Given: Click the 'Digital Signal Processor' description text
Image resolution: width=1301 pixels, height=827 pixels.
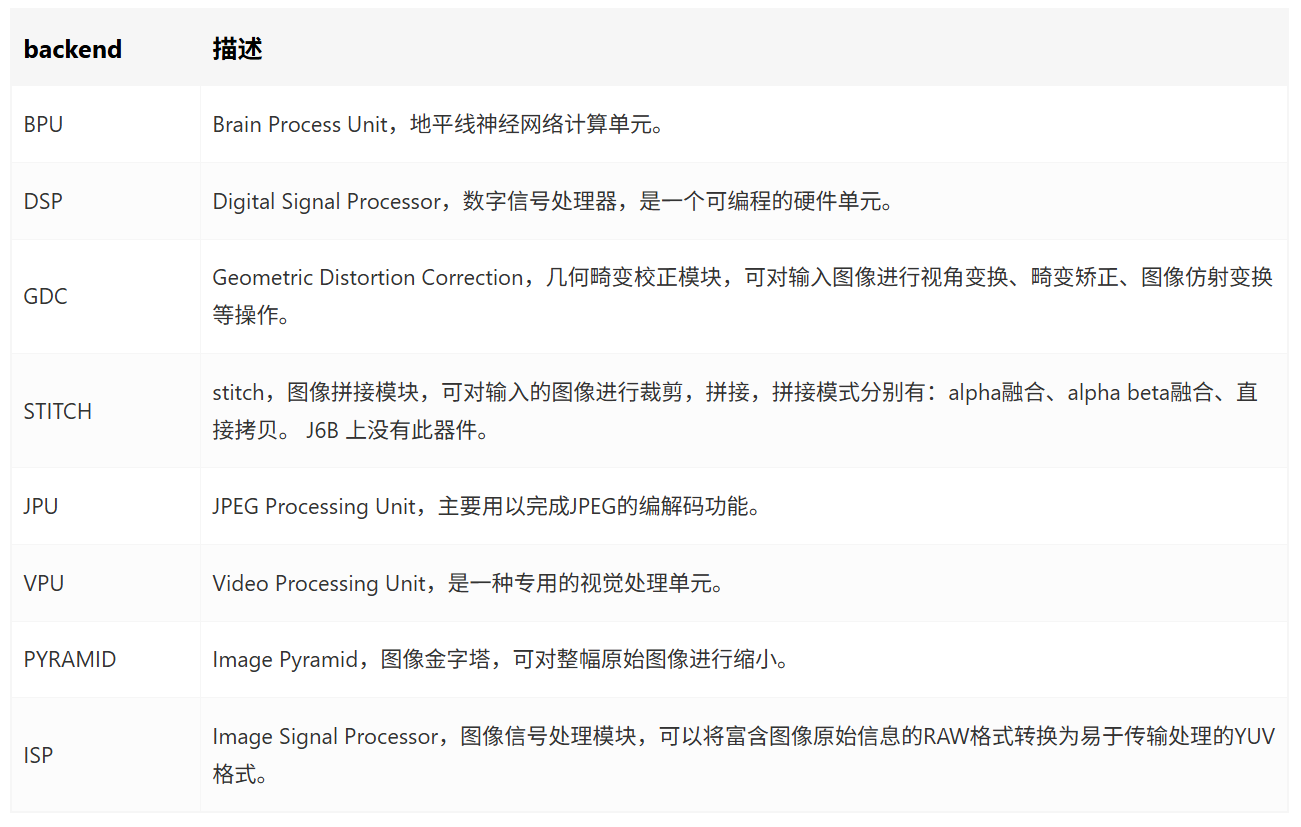Looking at the screenshot, I should pyautogui.click(x=327, y=201).
